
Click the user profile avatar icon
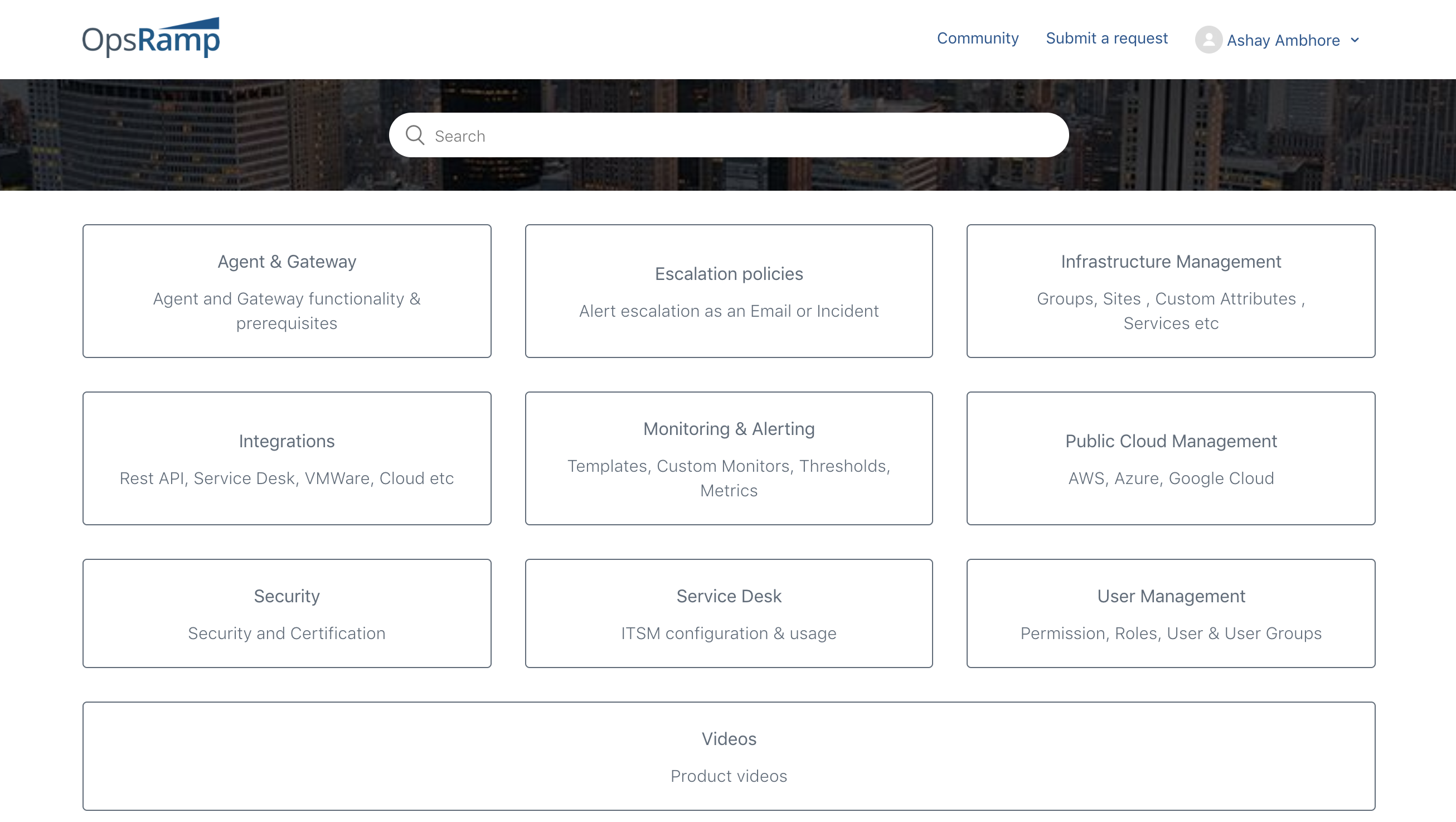pyautogui.click(x=1209, y=40)
